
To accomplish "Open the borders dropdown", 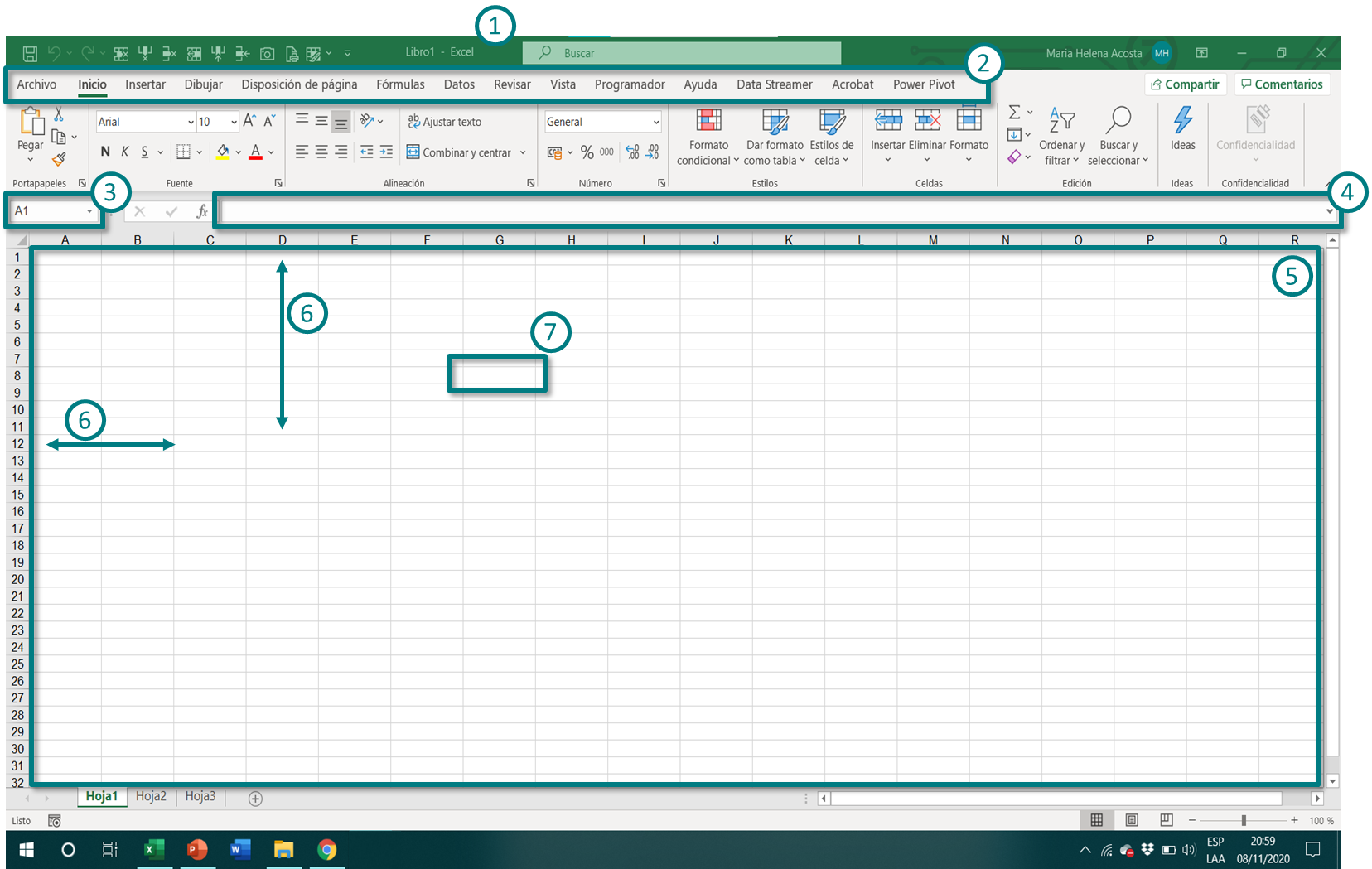I will (200, 152).
